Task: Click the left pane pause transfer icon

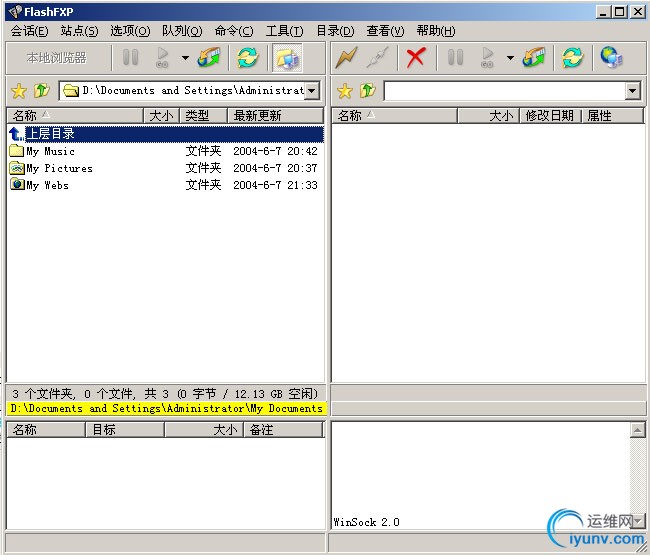Action: coord(131,58)
